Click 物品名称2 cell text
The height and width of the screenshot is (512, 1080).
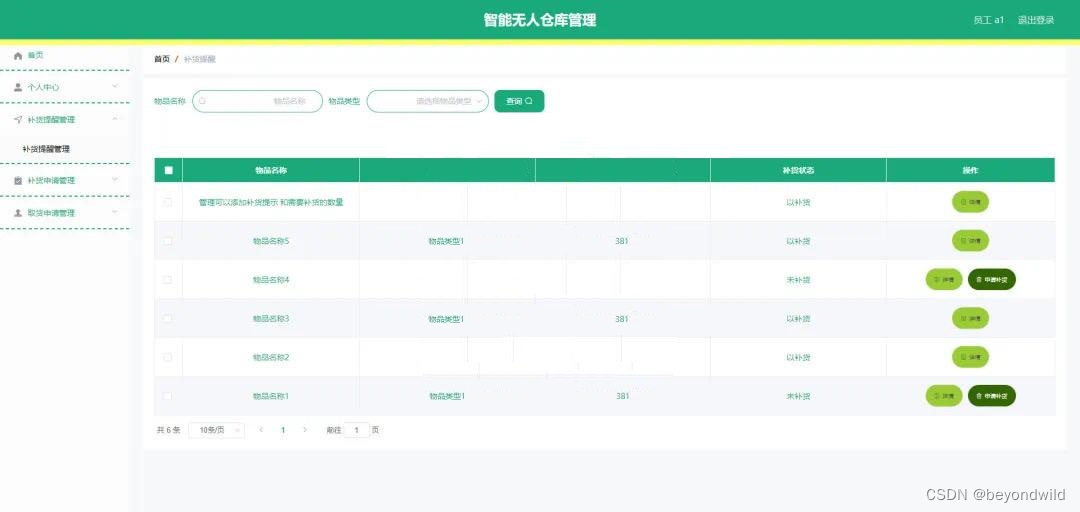click(x=271, y=358)
